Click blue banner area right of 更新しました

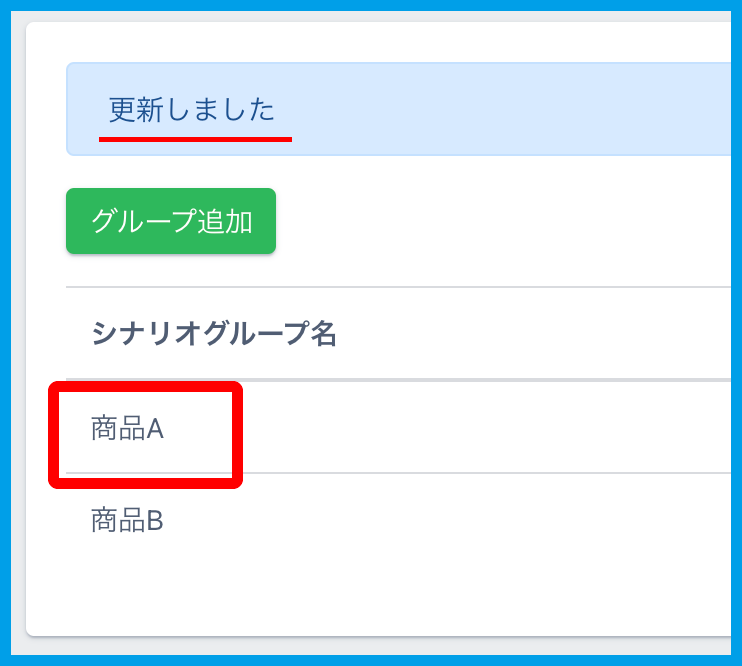coord(500,109)
